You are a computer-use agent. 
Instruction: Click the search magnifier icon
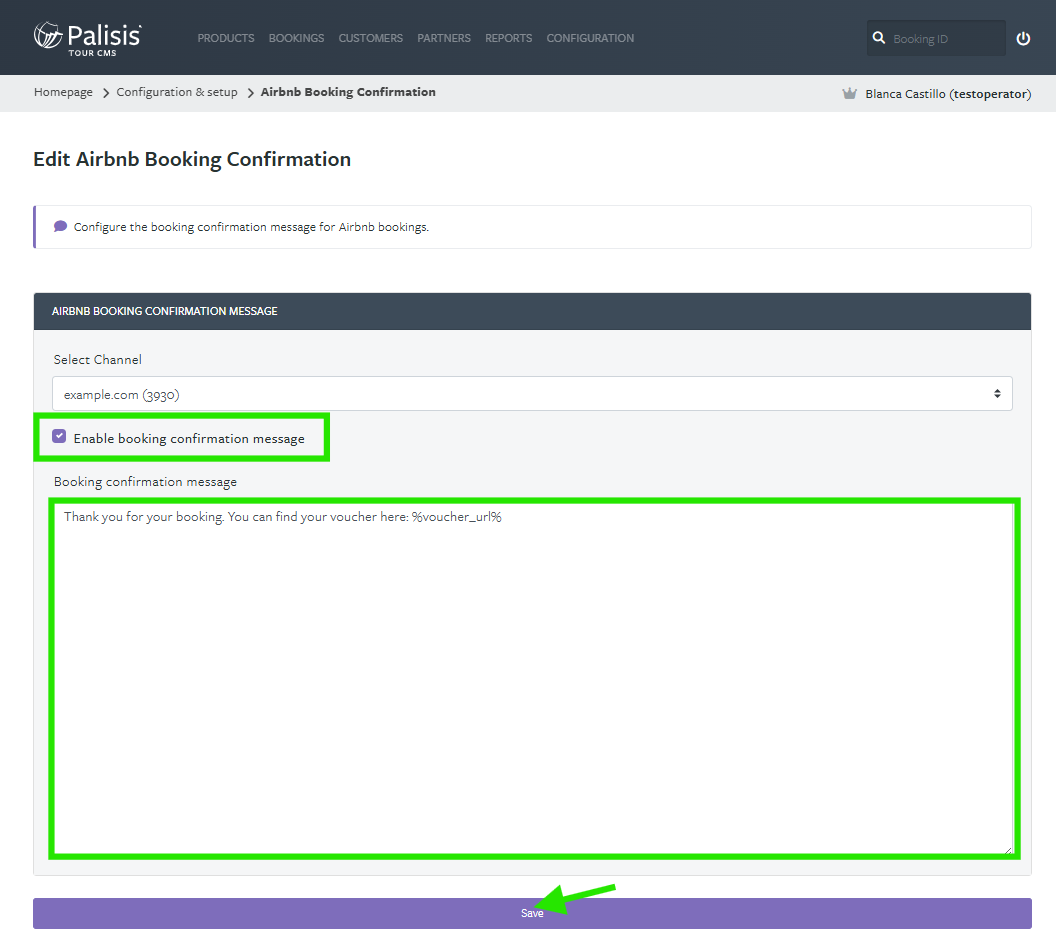click(879, 38)
